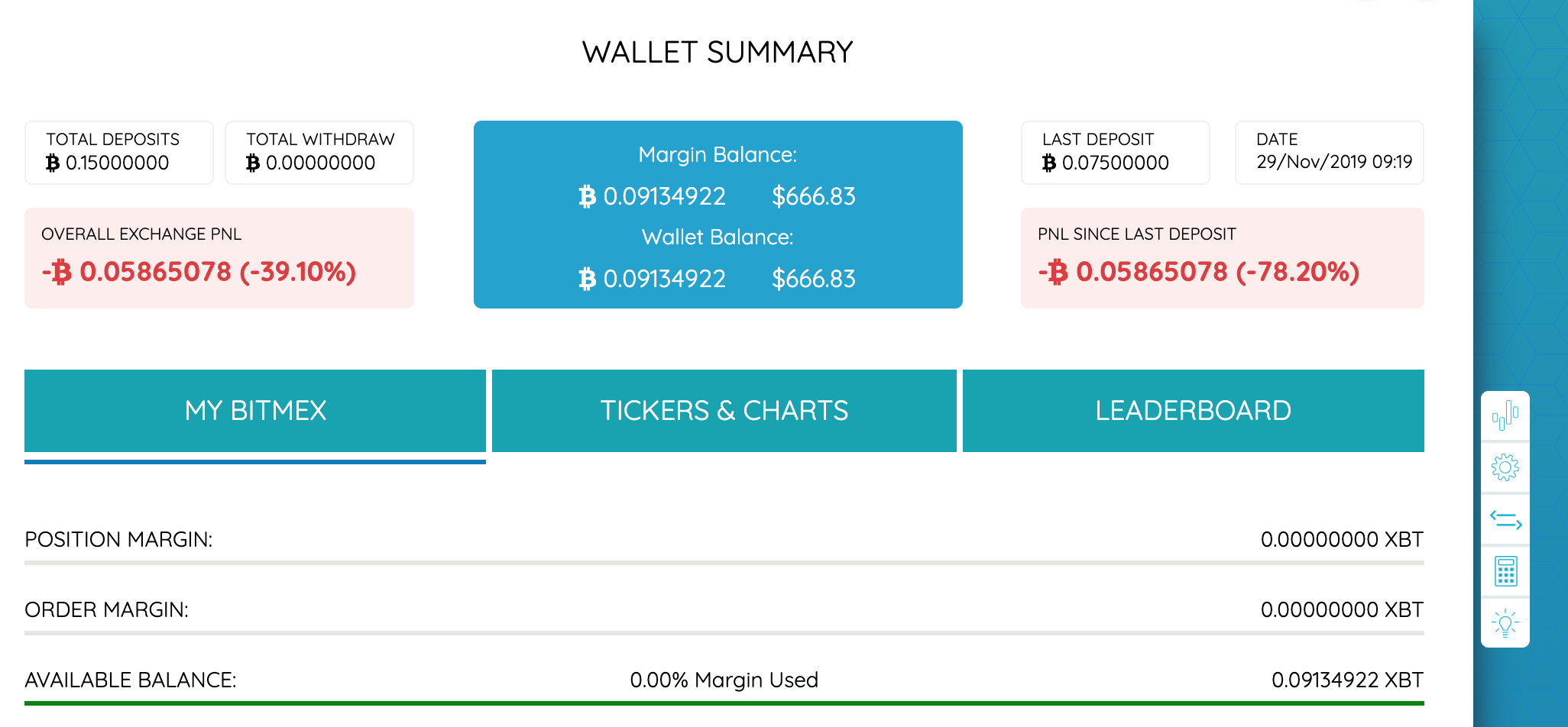The width and height of the screenshot is (1568, 727).
Task: Click the Available Balance XBT amount
Action: click(x=1346, y=680)
